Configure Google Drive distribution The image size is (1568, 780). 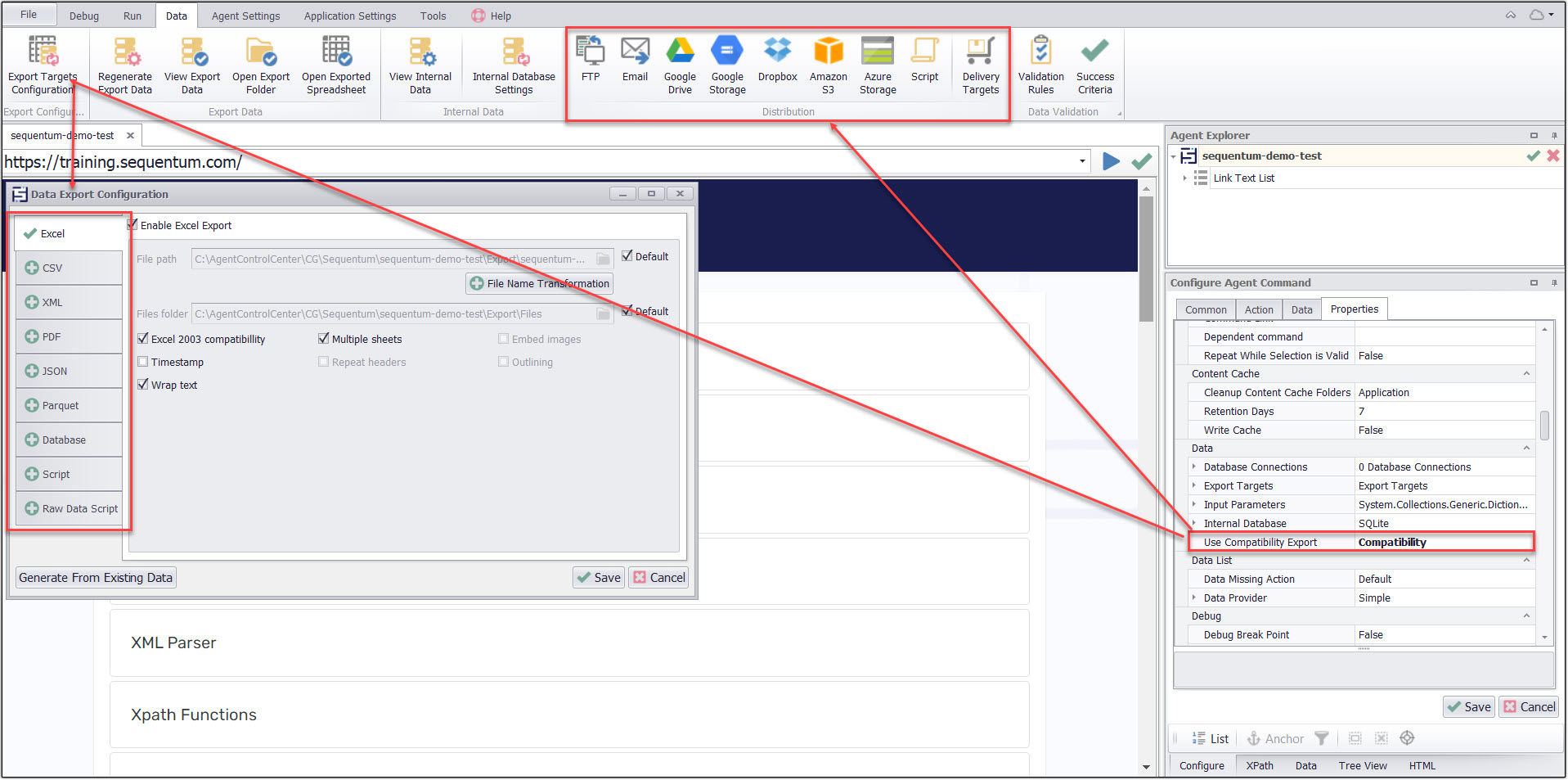(680, 64)
